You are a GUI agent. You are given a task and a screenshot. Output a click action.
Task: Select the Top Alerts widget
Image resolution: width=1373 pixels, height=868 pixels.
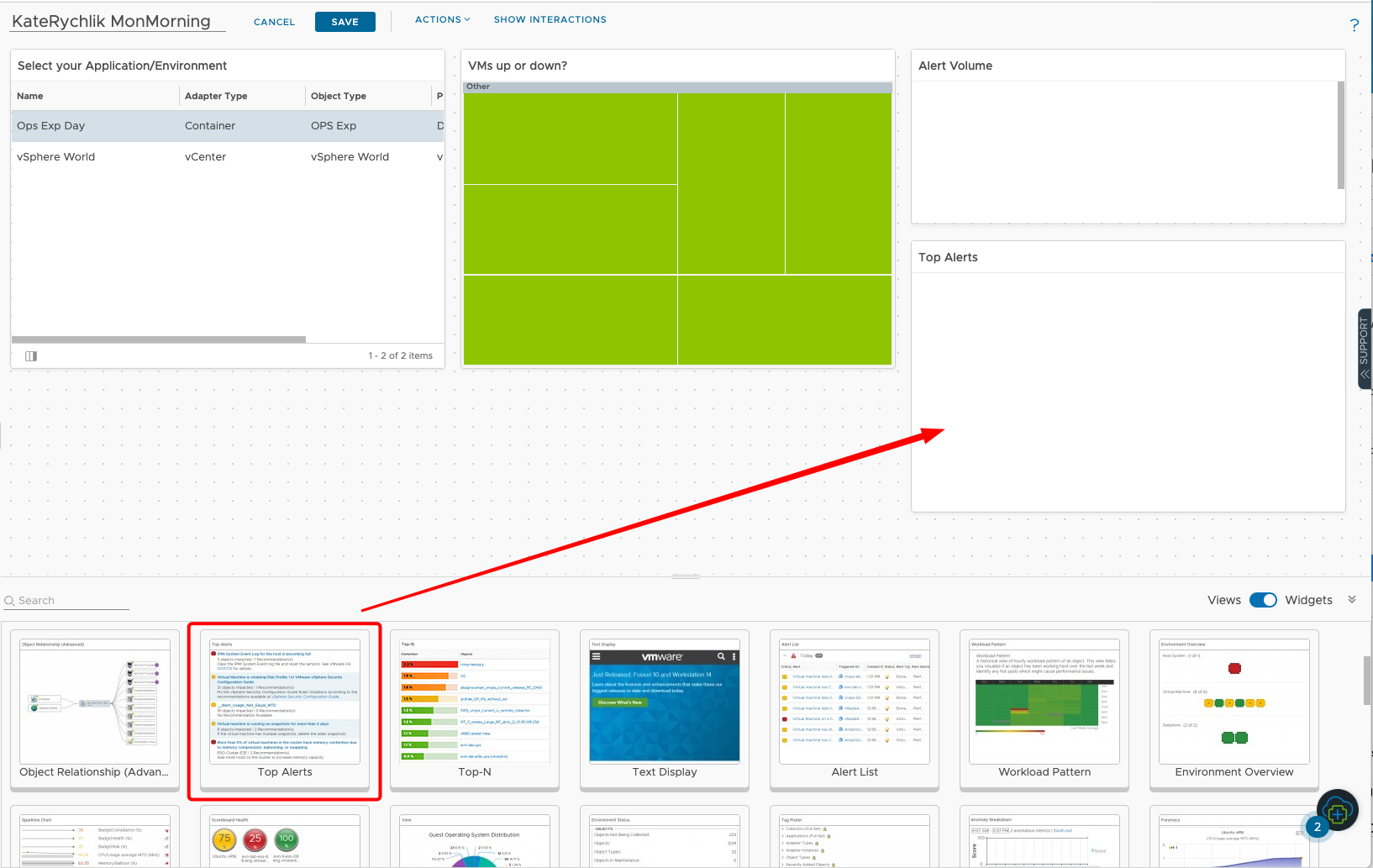point(284,710)
